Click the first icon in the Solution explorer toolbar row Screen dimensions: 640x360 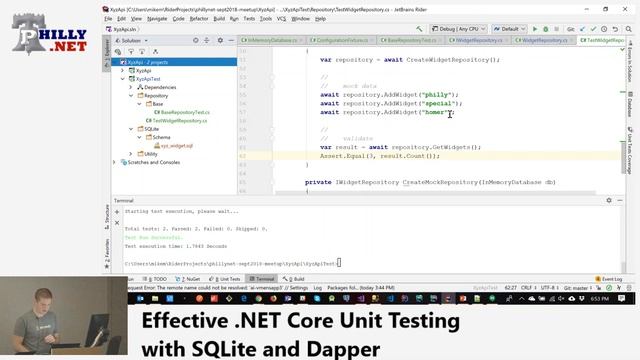point(118,52)
